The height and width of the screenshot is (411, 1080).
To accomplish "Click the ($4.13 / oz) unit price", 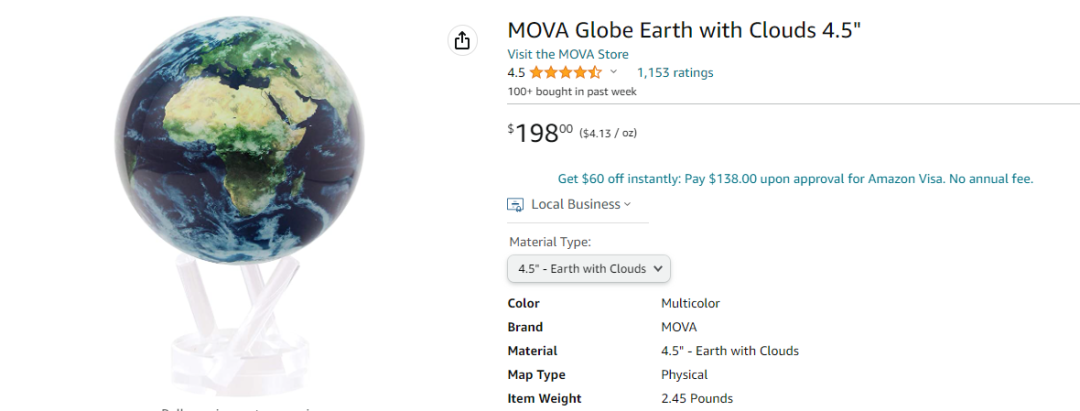I will pos(608,133).
